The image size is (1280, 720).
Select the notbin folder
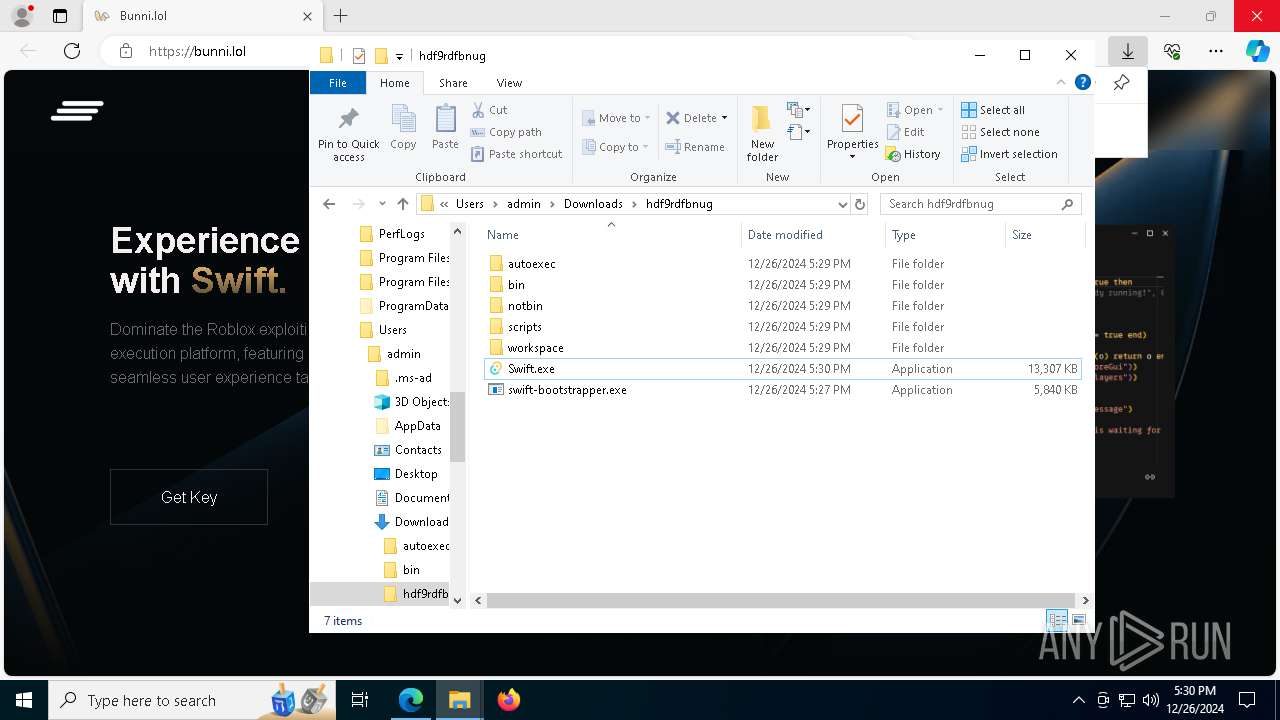[x=782, y=306]
